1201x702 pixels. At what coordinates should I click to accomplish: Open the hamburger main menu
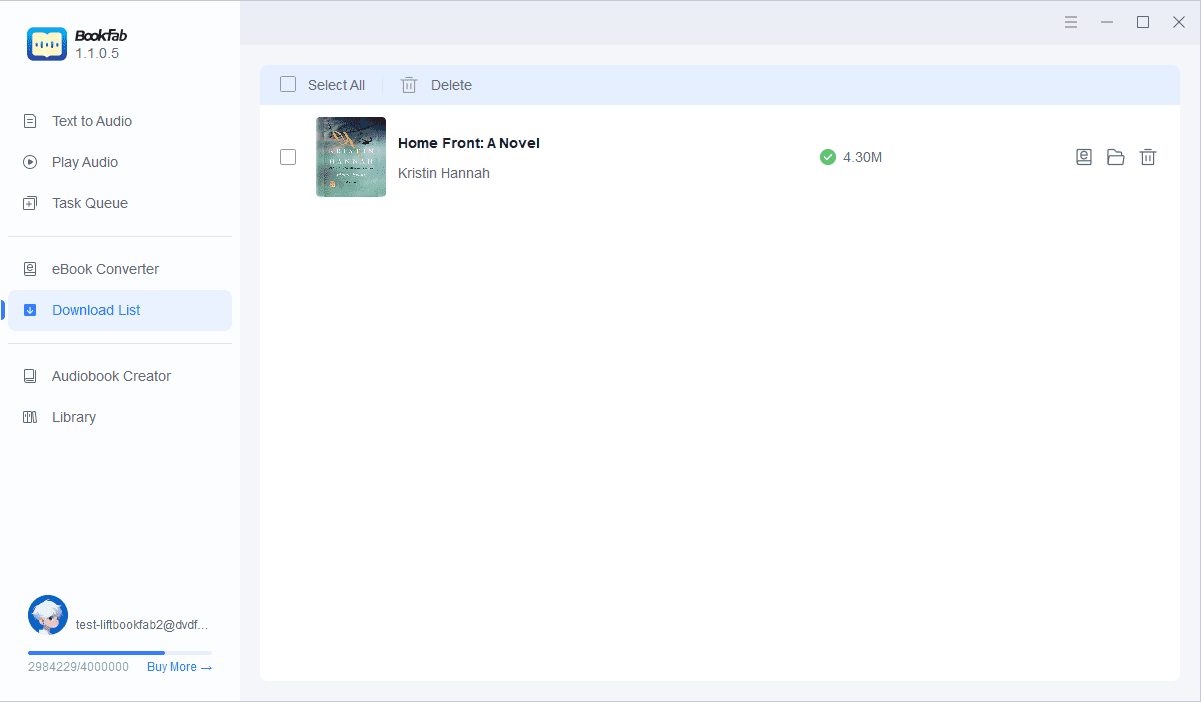(1071, 22)
